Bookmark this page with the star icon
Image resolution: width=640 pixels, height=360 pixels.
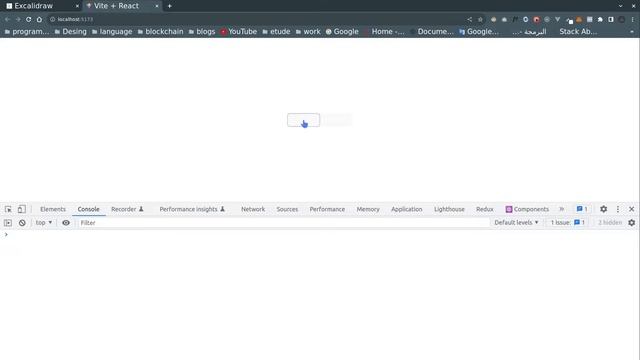click(x=480, y=19)
